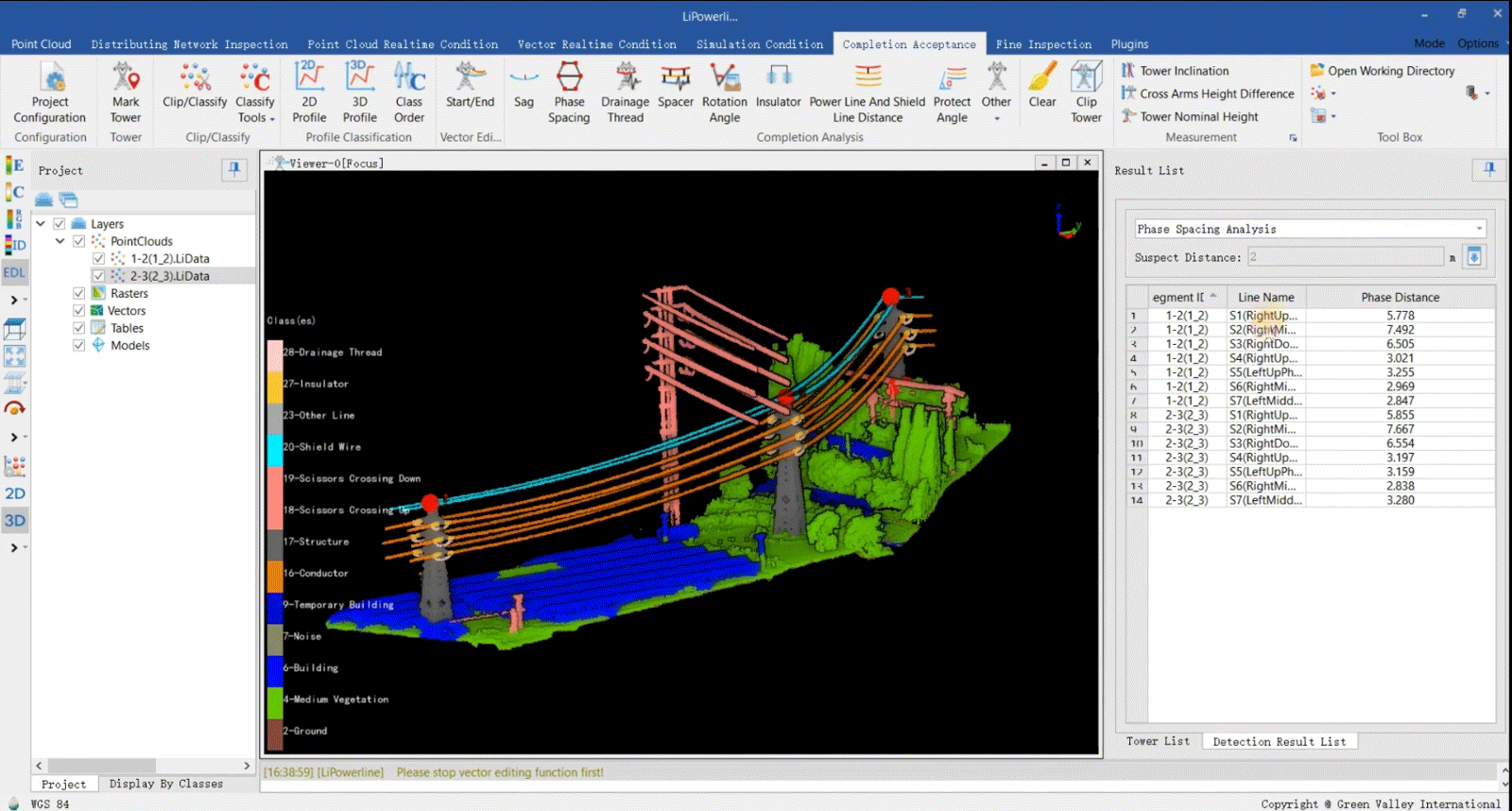Run the Sag analysis tool
This screenshot has height=811, width=1512.
pos(524,87)
